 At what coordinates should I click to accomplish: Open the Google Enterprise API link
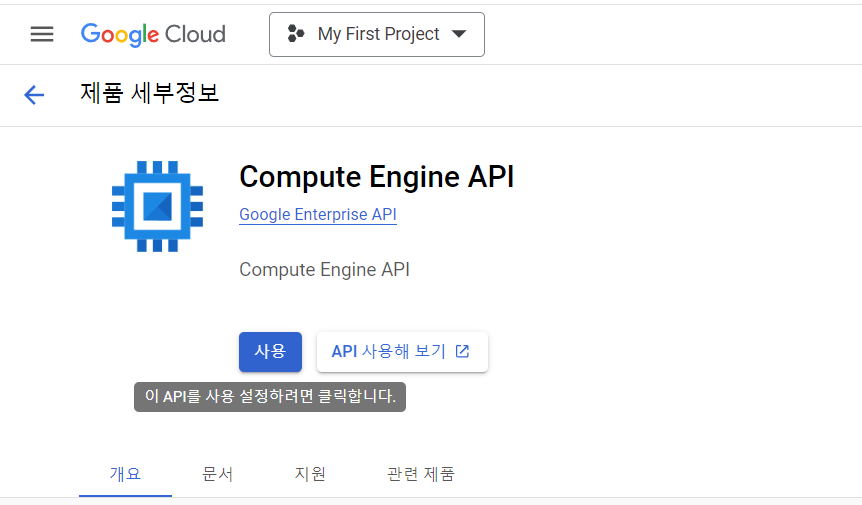point(318,214)
